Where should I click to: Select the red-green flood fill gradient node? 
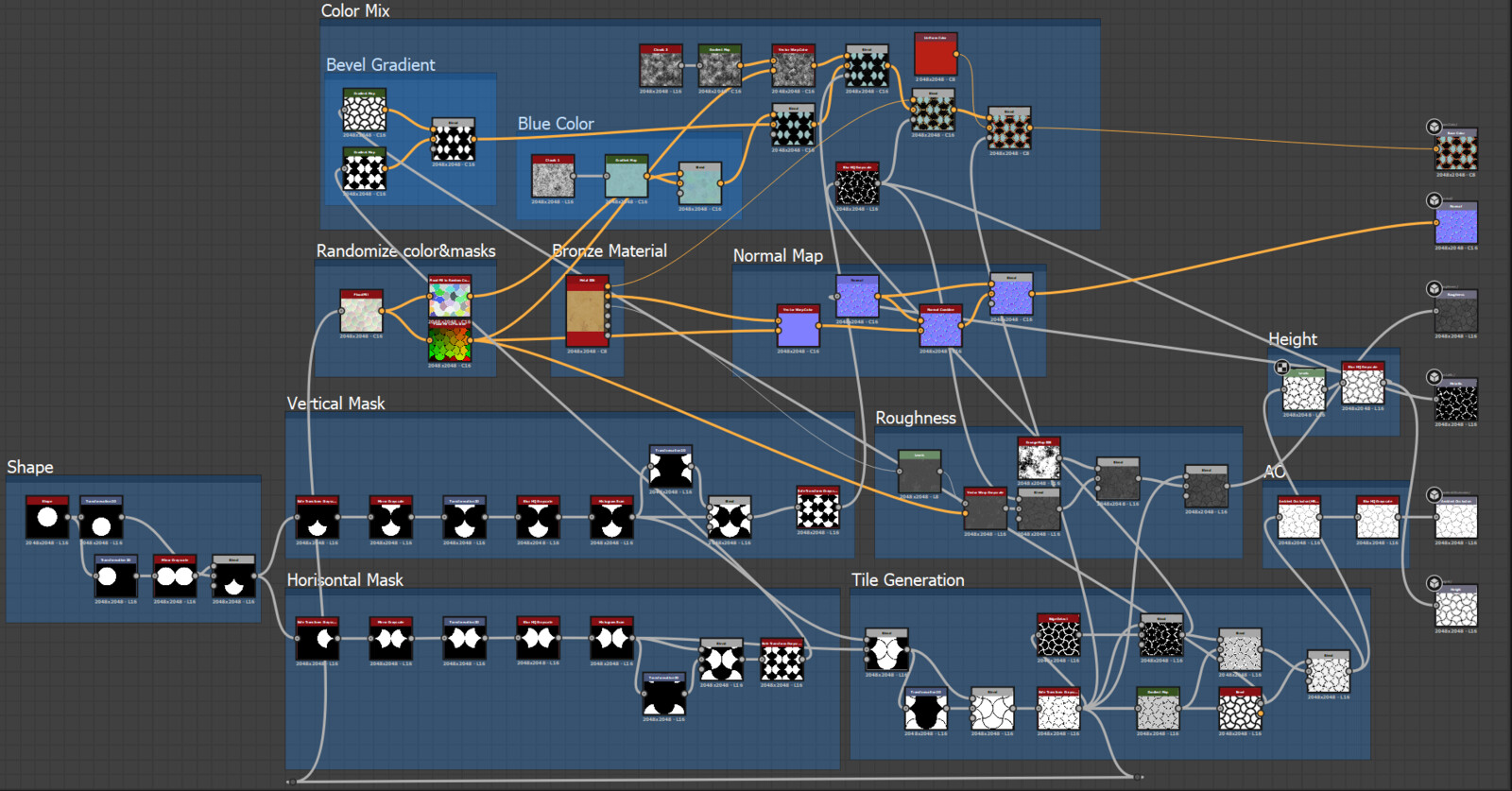click(x=450, y=342)
